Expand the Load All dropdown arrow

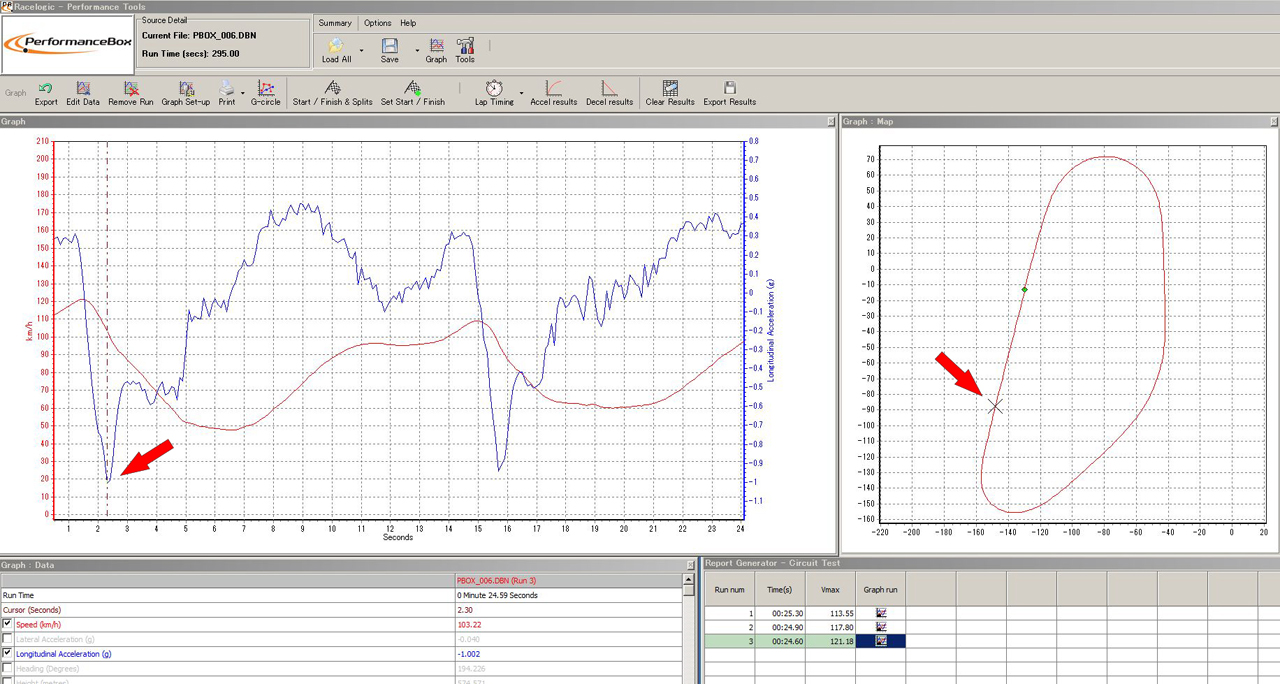pos(361,49)
